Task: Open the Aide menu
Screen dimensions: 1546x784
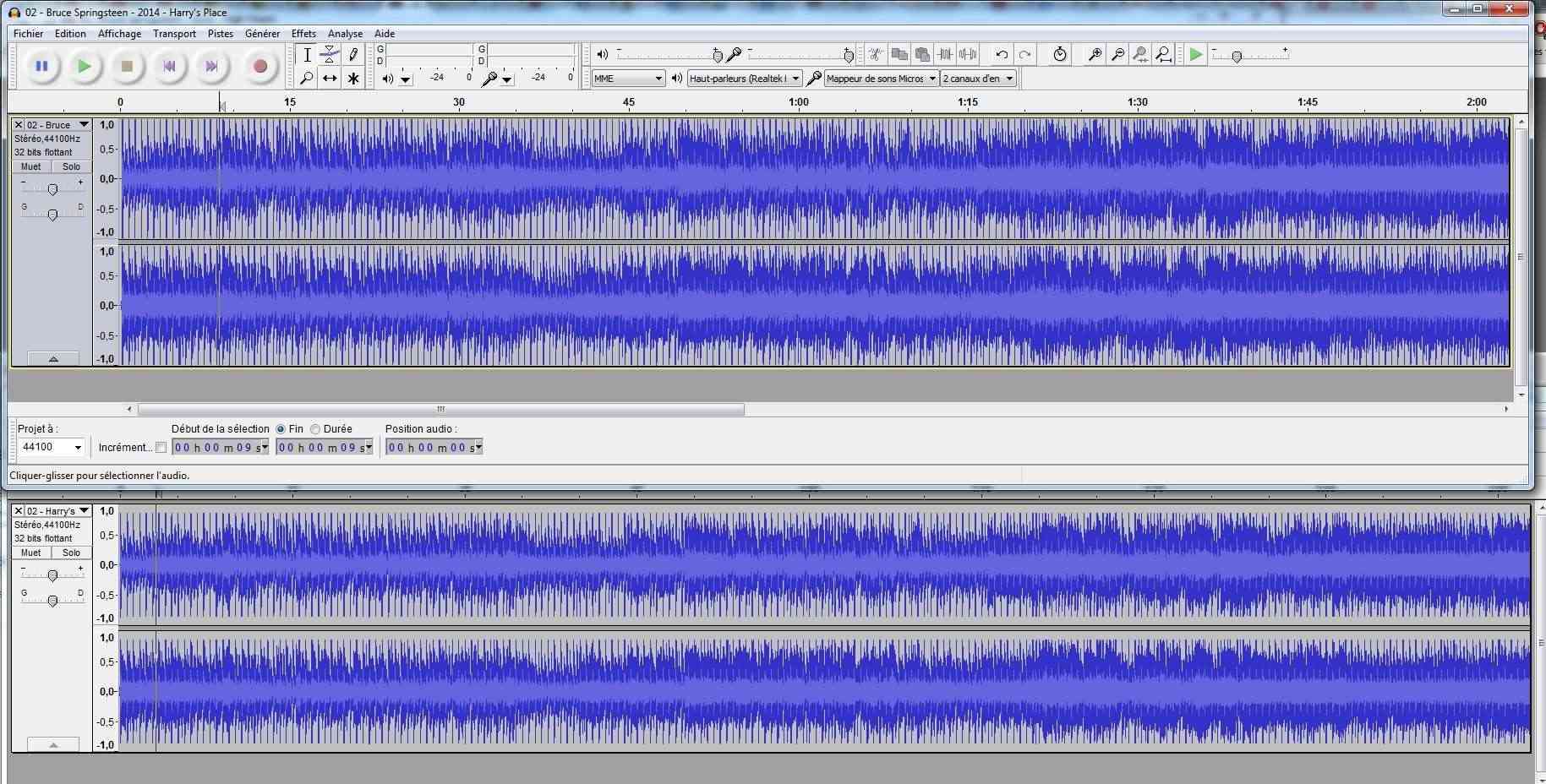Action: (385, 34)
